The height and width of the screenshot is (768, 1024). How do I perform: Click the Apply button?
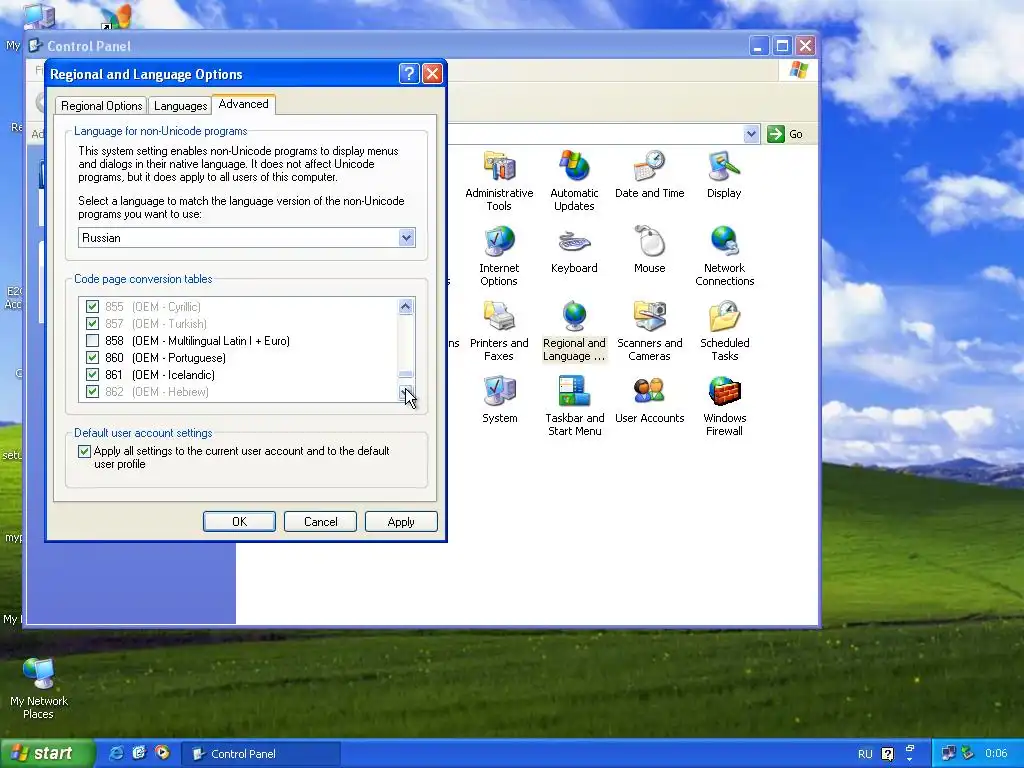coord(401,522)
